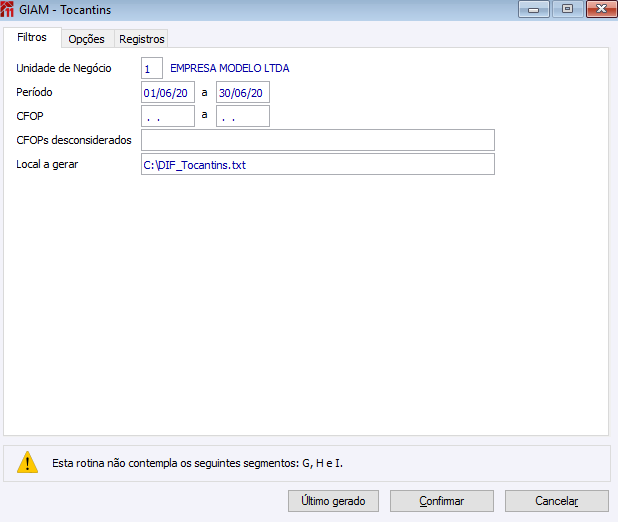Image resolution: width=618 pixels, height=522 pixels.
Task: Click the warning message about segments G, H e I
Action: pos(197,463)
